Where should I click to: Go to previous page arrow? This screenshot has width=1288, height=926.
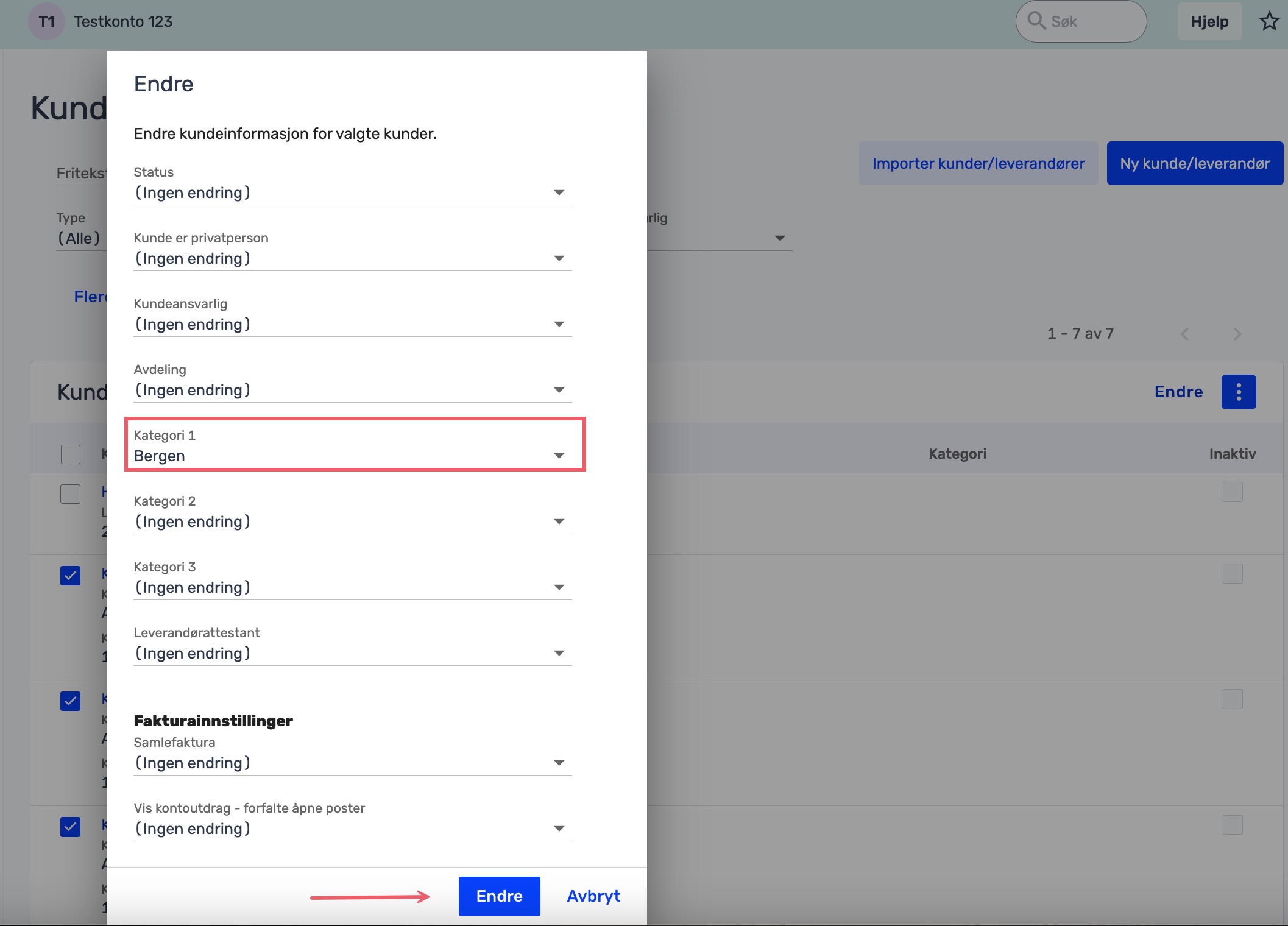(x=1184, y=334)
